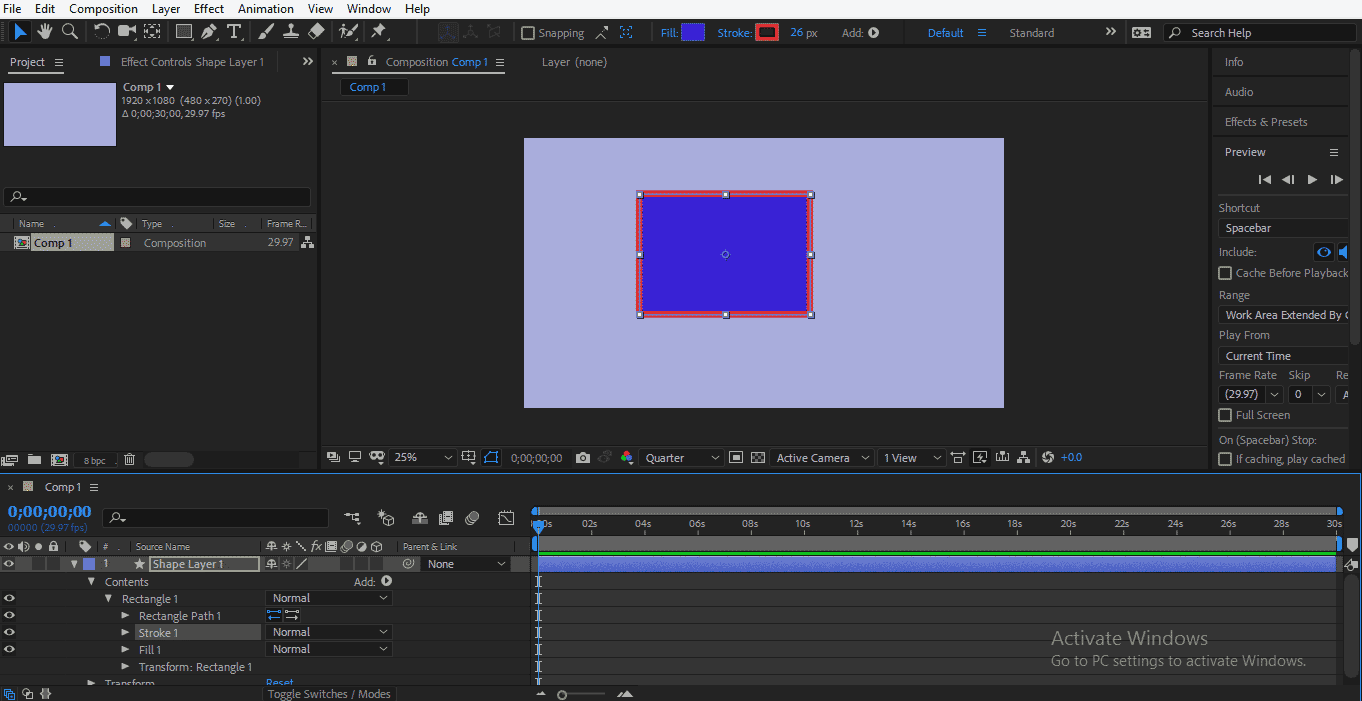Hide the Shape Layer 1 layer
This screenshot has height=701, width=1362.
pyautogui.click(x=9, y=563)
